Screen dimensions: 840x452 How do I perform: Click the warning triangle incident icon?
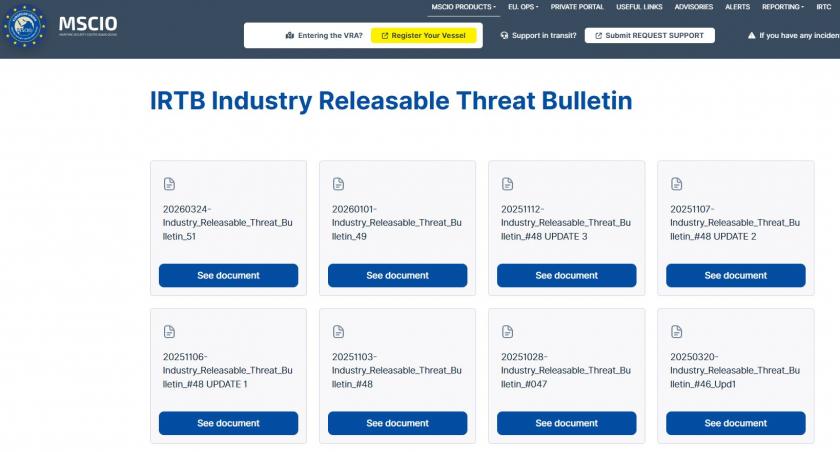click(x=752, y=35)
